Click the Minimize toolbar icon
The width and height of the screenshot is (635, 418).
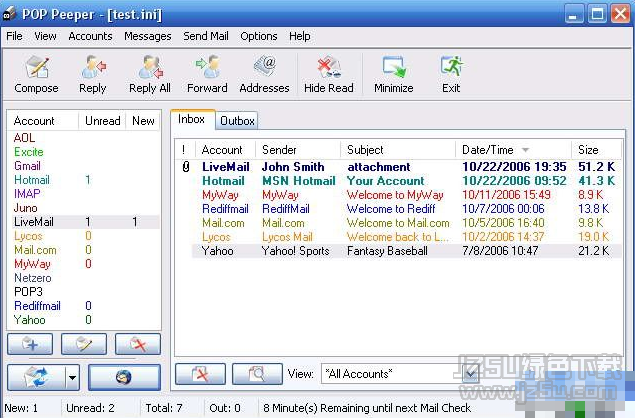[394, 74]
